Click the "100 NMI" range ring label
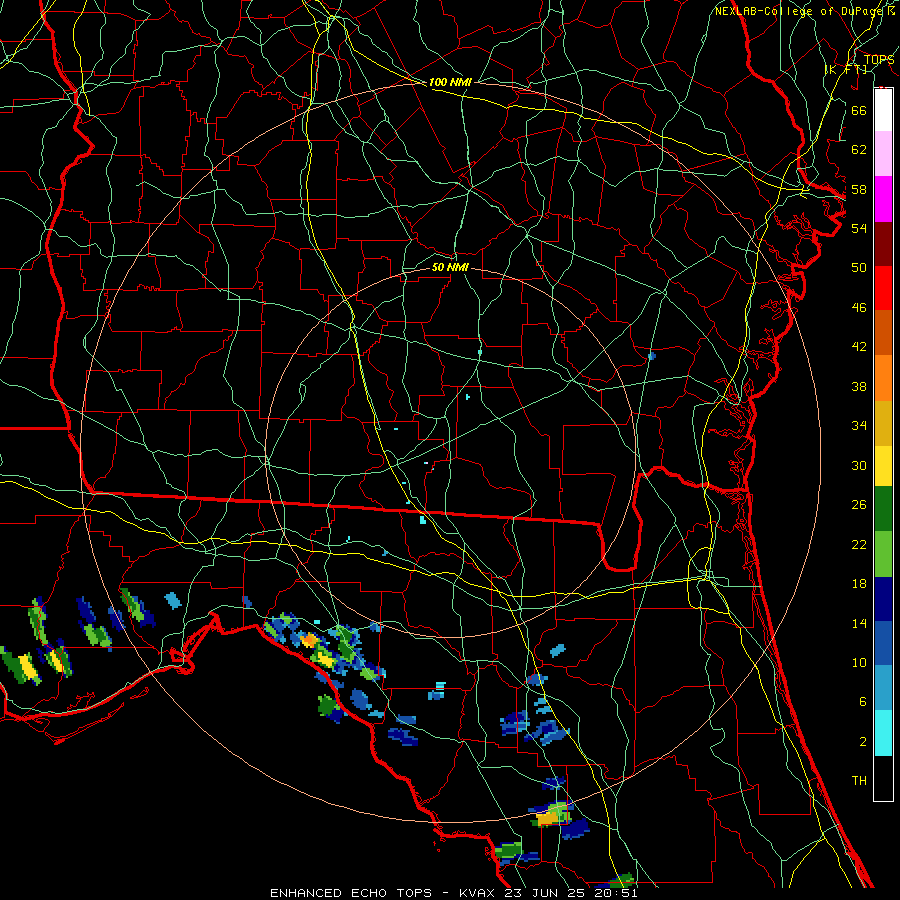 click(450, 83)
